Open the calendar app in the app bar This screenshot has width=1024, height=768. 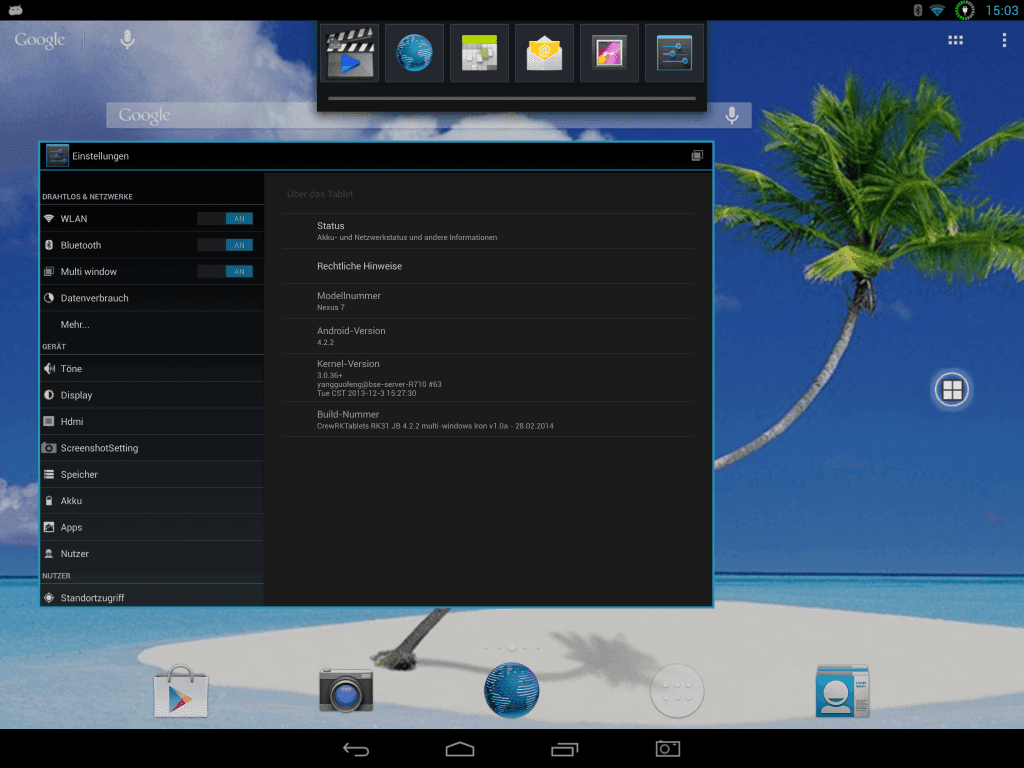pos(479,53)
